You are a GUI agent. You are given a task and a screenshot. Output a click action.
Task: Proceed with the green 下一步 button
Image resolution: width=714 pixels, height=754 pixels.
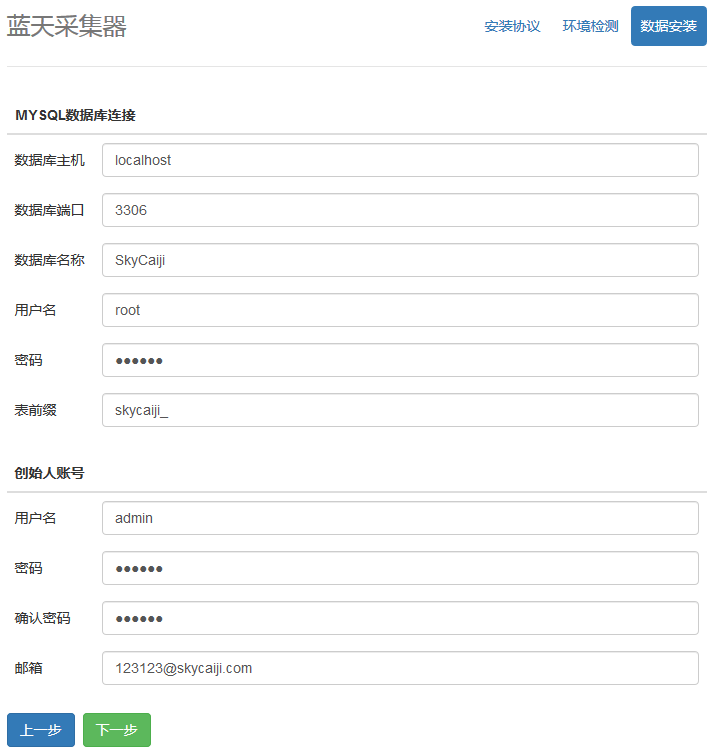pyautogui.click(x=117, y=730)
